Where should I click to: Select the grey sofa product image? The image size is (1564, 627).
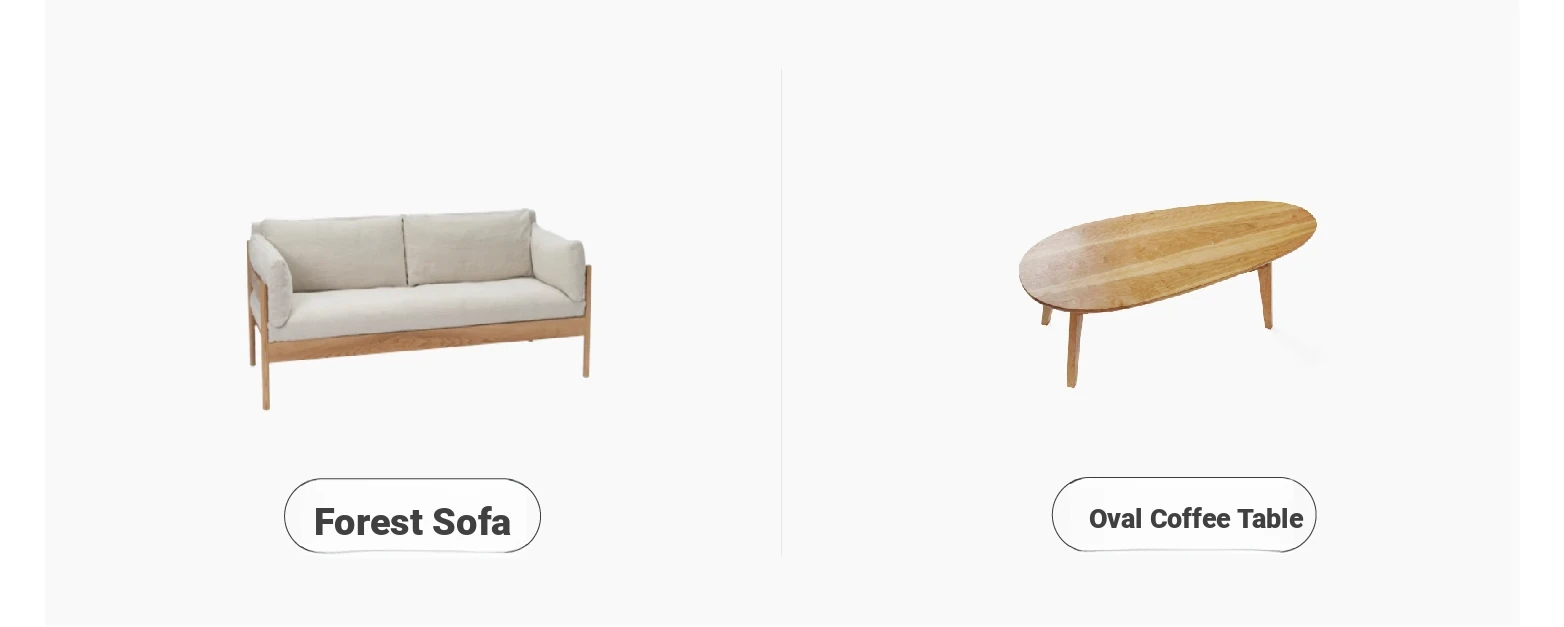click(419, 308)
